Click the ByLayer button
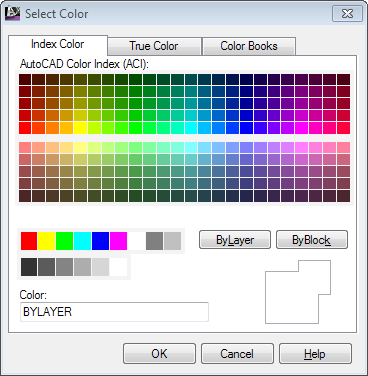368x376 pixels. [235, 240]
